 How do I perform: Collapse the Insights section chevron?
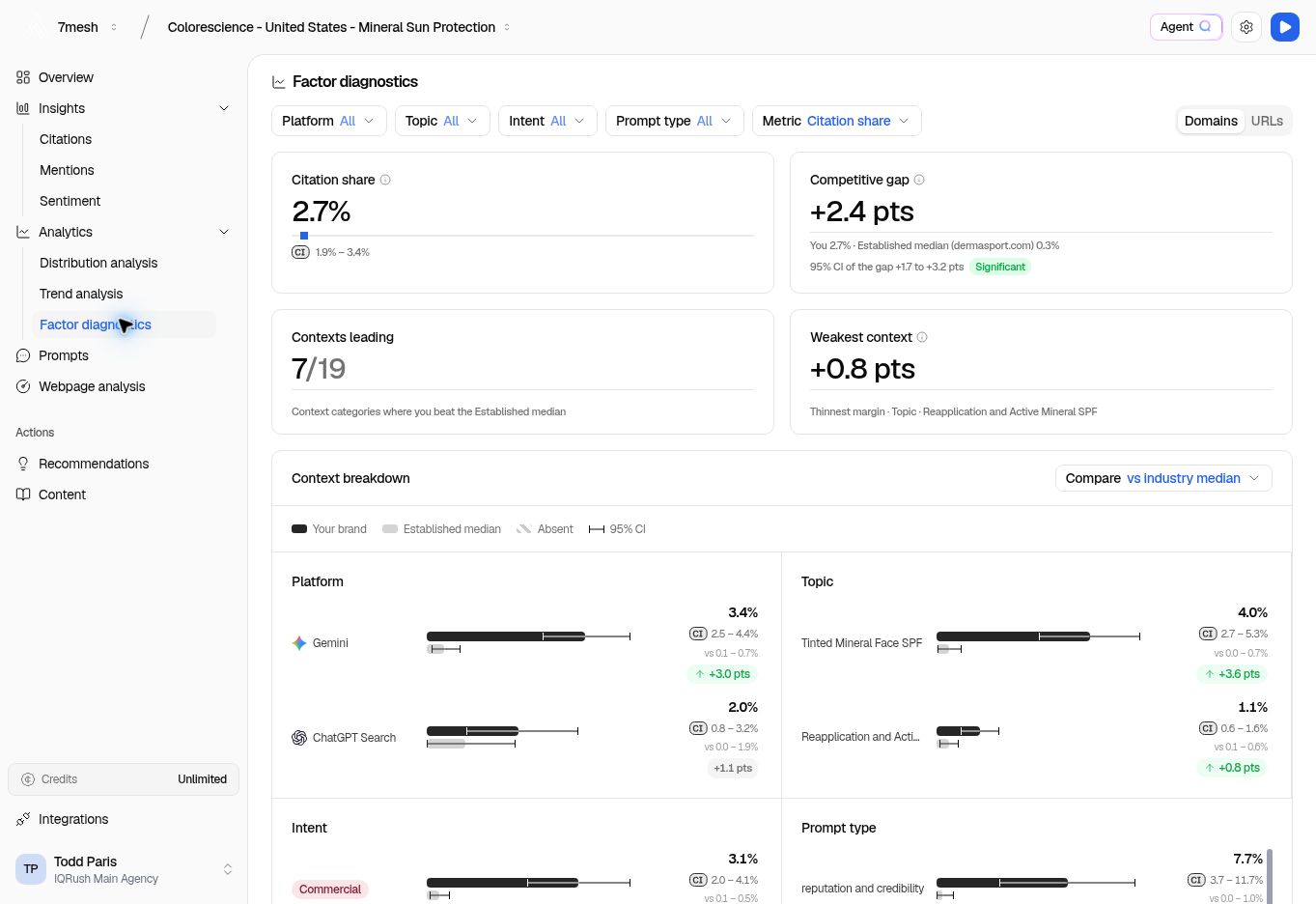(224, 108)
